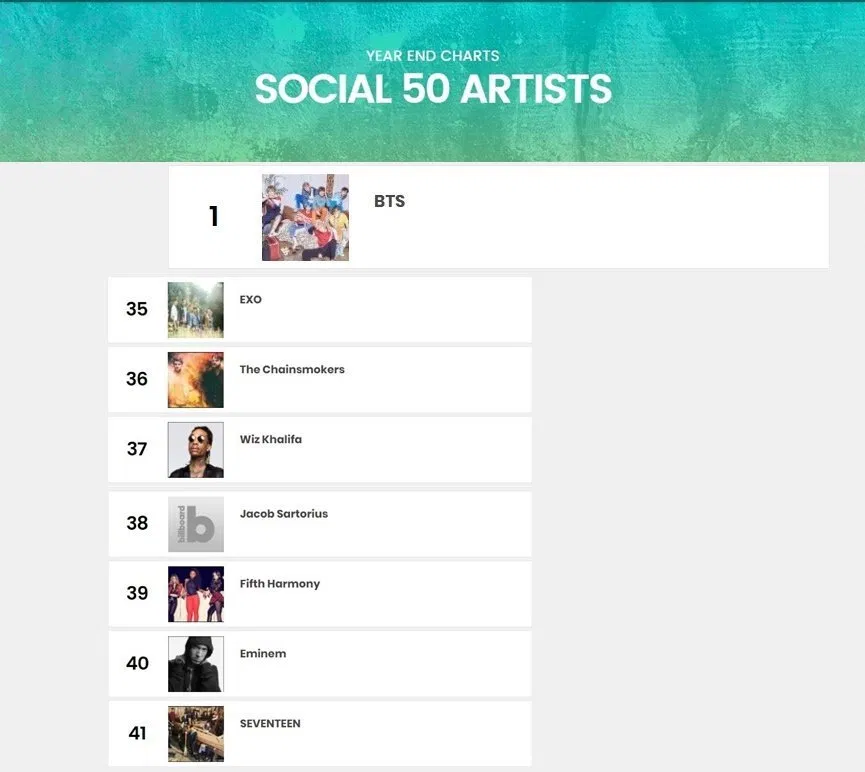Open the BTS group photo thumbnail

pyautogui.click(x=304, y=217)
